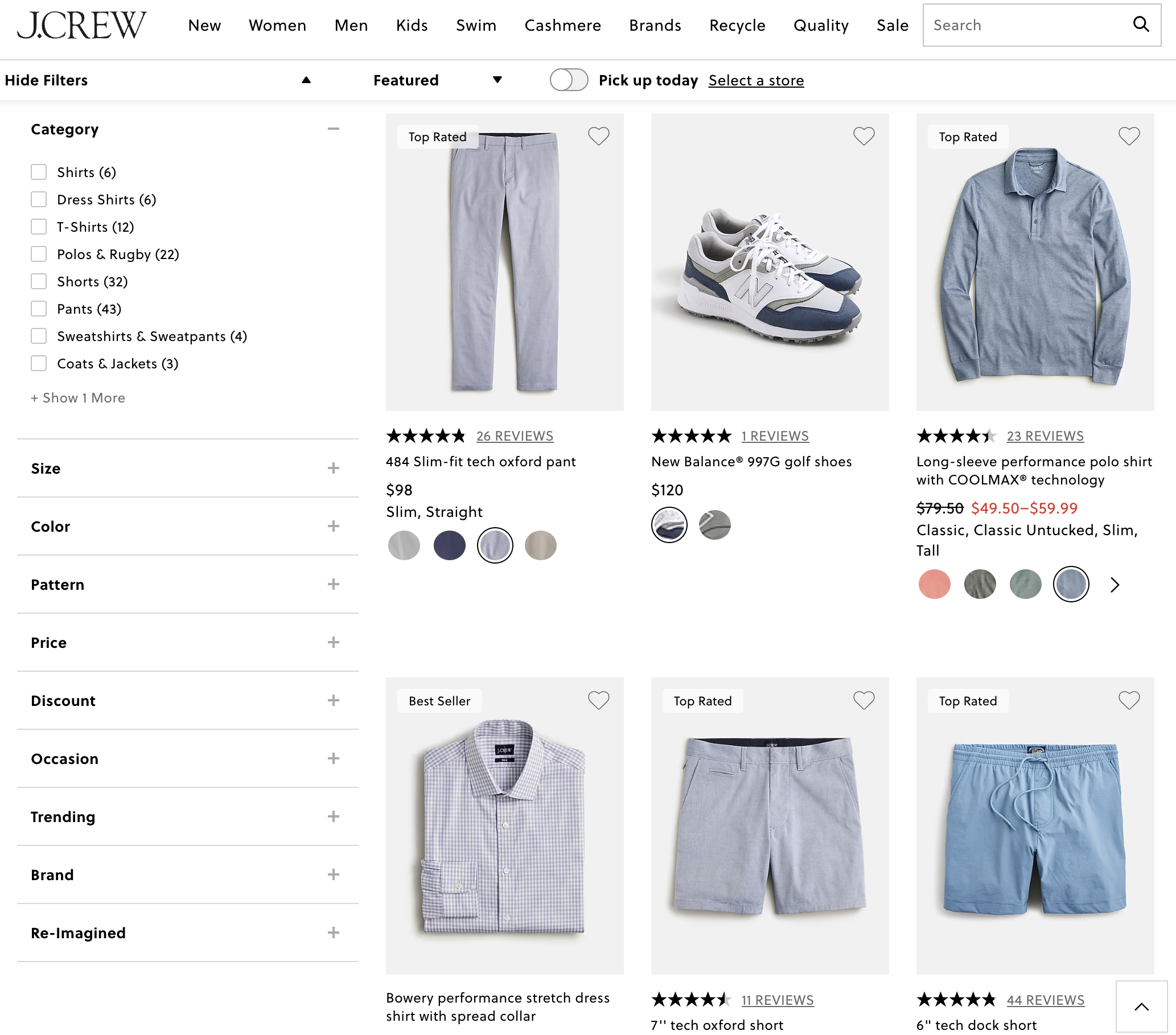Navigate to the Sale section
Viewport: 1176px width, 1035px height.
893,25
